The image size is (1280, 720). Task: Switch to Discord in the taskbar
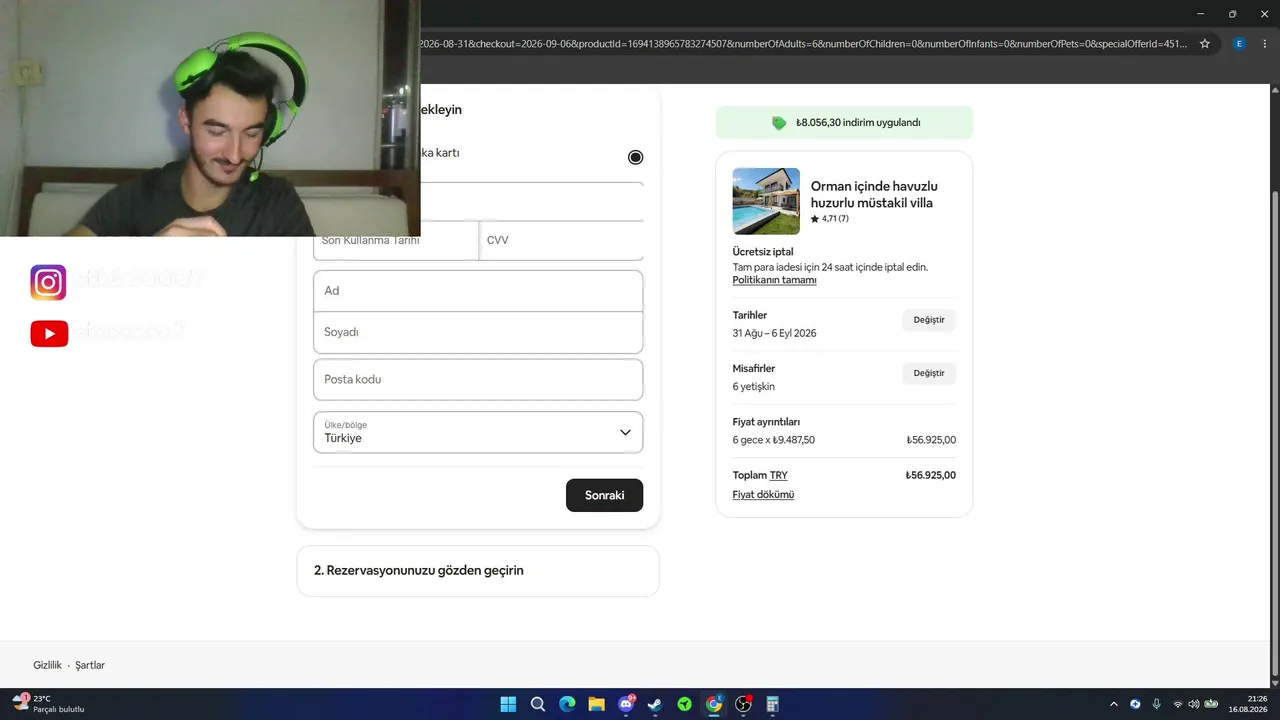tap(626, 704)
